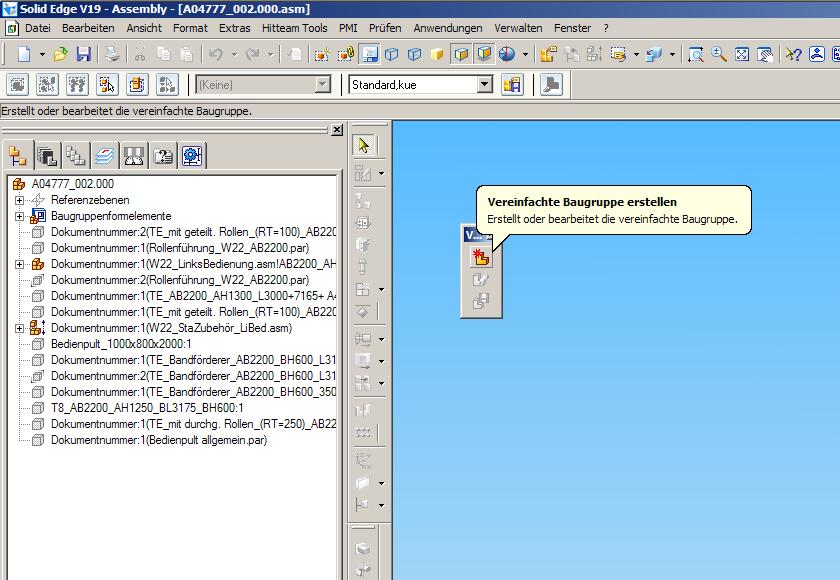Select Bedienpult_1000x800x2000:1 in tree
This screenshot has height=580, width=840.
pyautogui.click(x=121, y=344)
